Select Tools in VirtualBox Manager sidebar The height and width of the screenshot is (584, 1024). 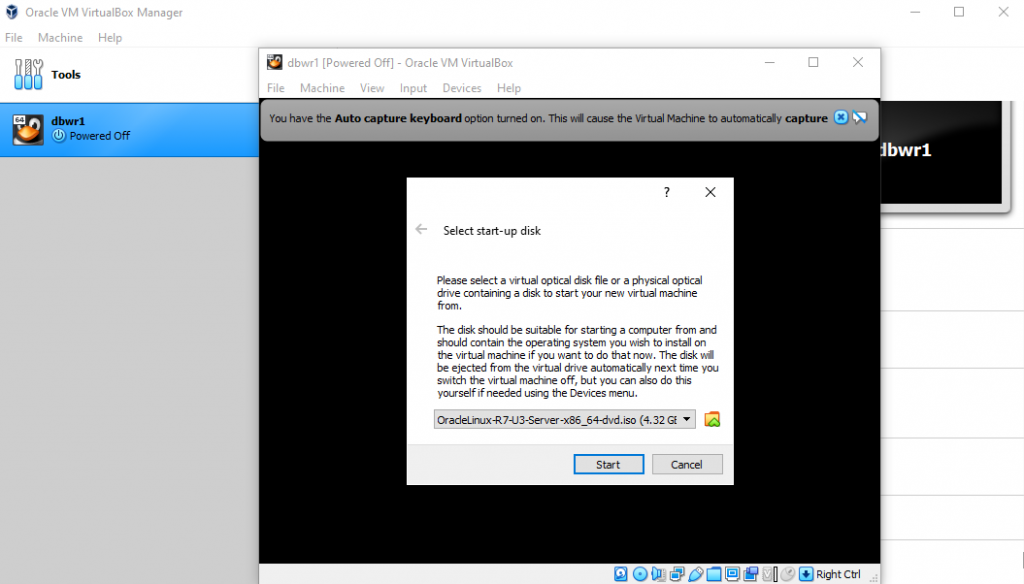66,75
